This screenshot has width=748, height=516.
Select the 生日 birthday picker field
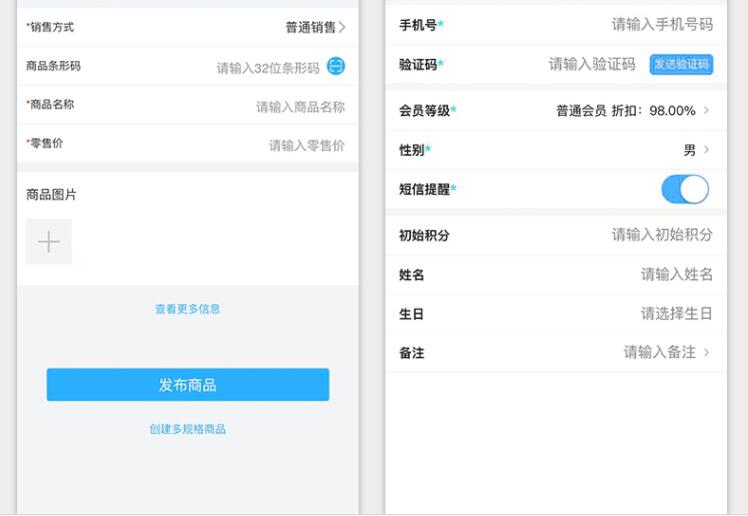[x=676, y=314]
